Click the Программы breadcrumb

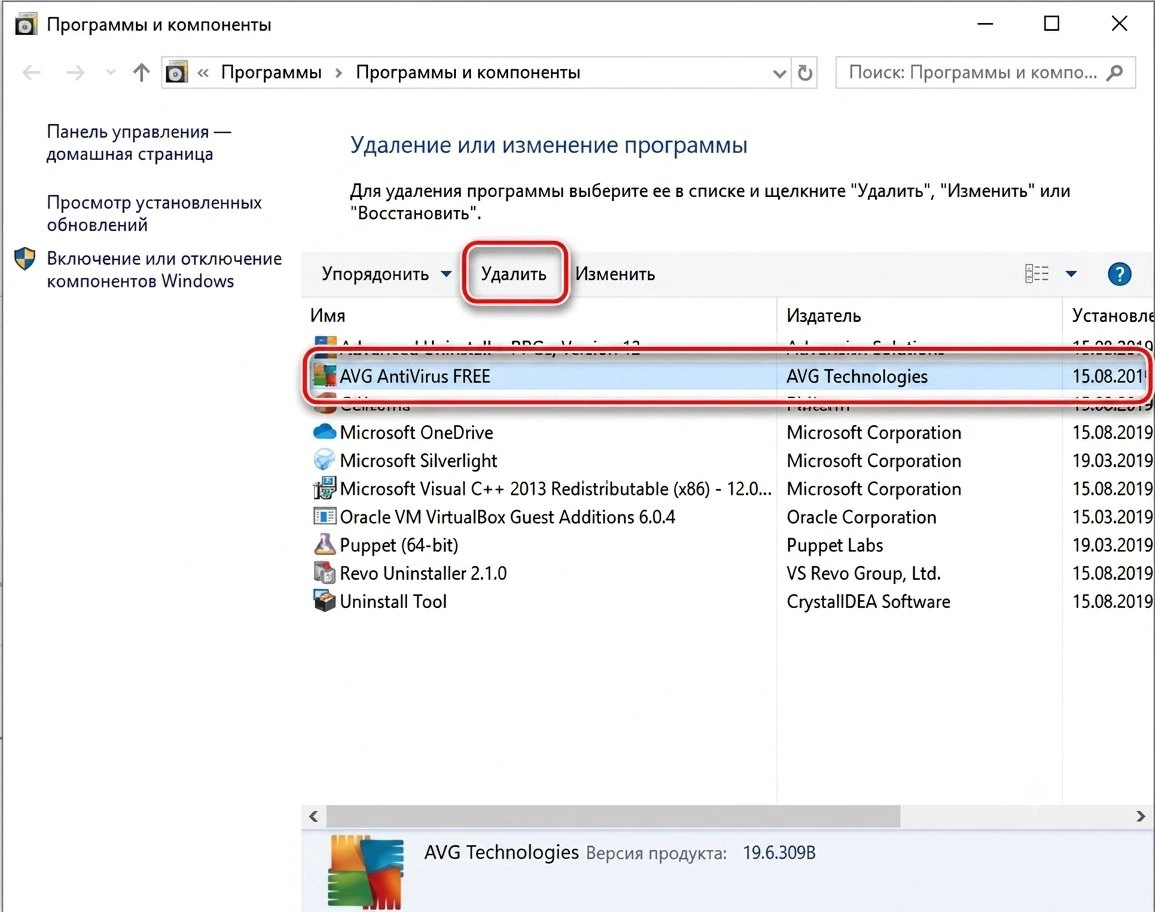(x=271, y=72)
